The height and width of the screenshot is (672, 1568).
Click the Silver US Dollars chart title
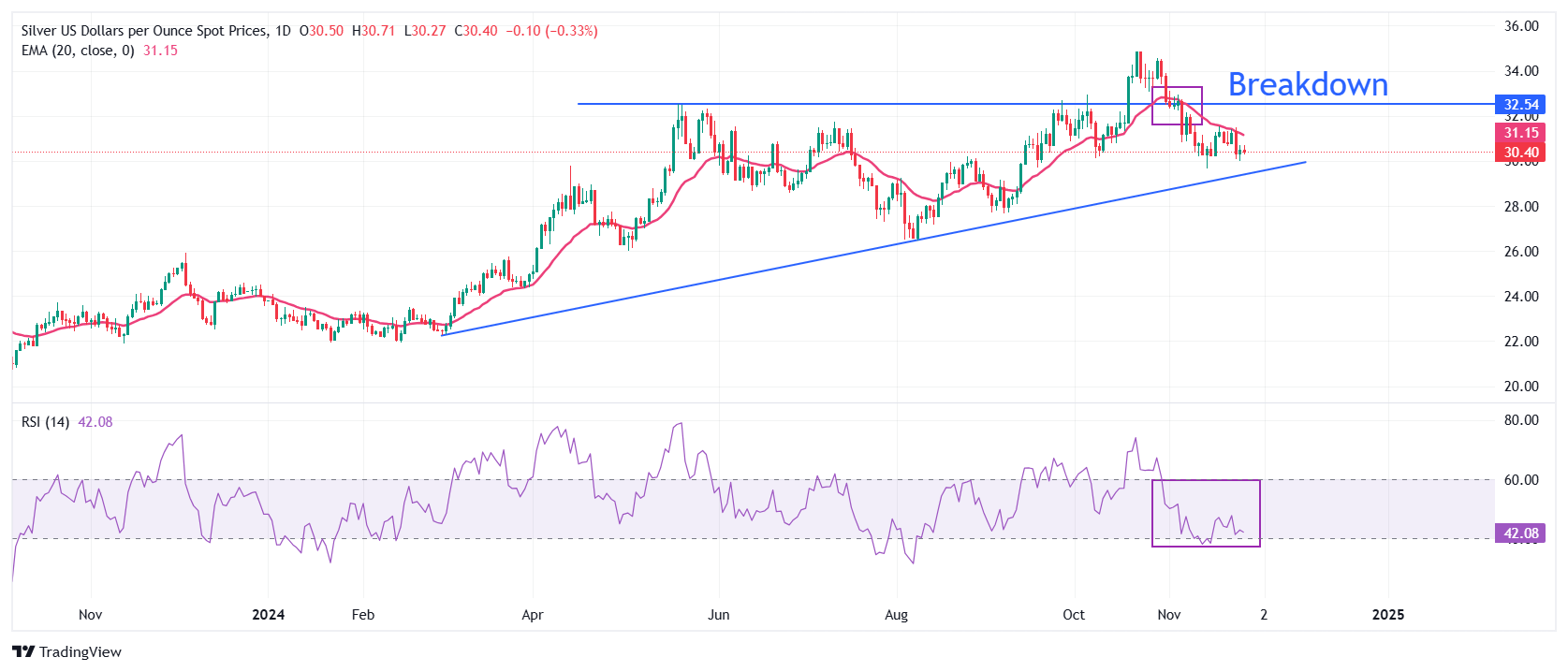(143, 31)
